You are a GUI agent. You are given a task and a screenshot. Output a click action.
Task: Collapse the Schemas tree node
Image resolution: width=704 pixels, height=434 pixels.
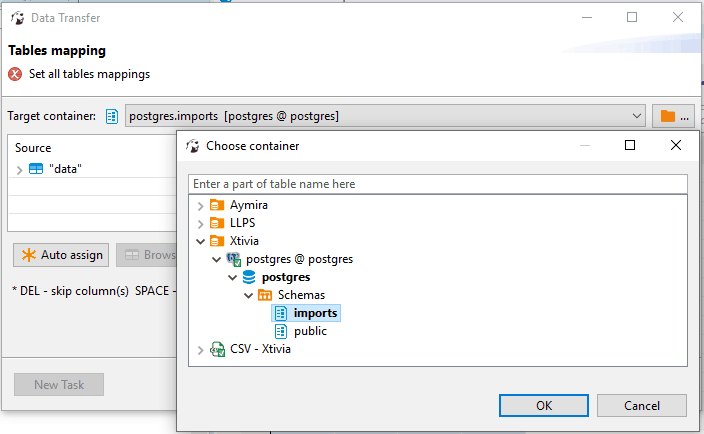(249, 295)
